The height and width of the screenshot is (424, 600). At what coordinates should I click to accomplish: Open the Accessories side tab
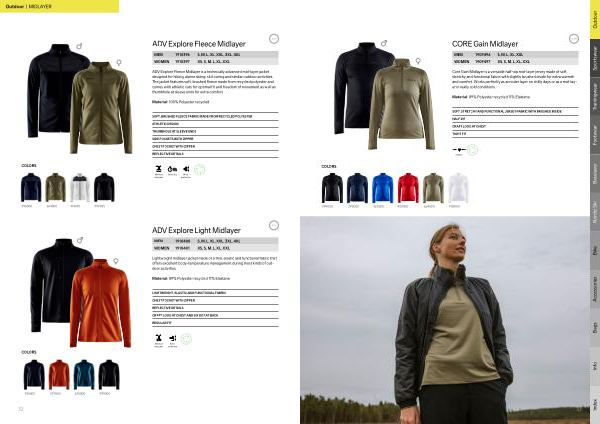tap(595, 289)
